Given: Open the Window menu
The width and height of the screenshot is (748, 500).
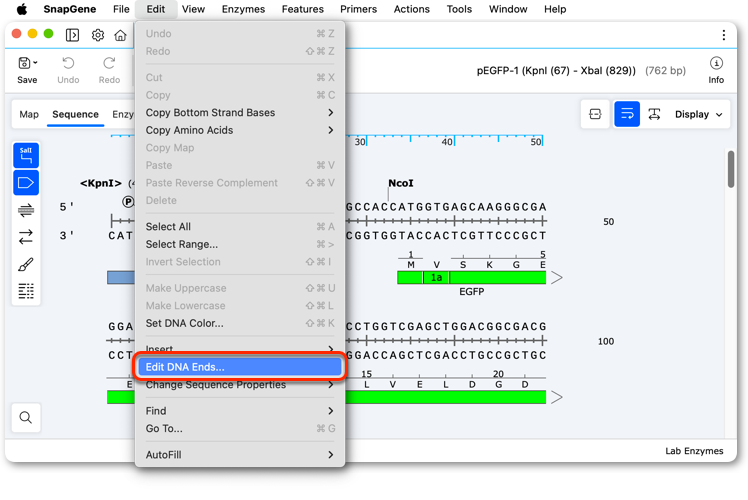Looking at the screenshot, I should coord(508,9).
